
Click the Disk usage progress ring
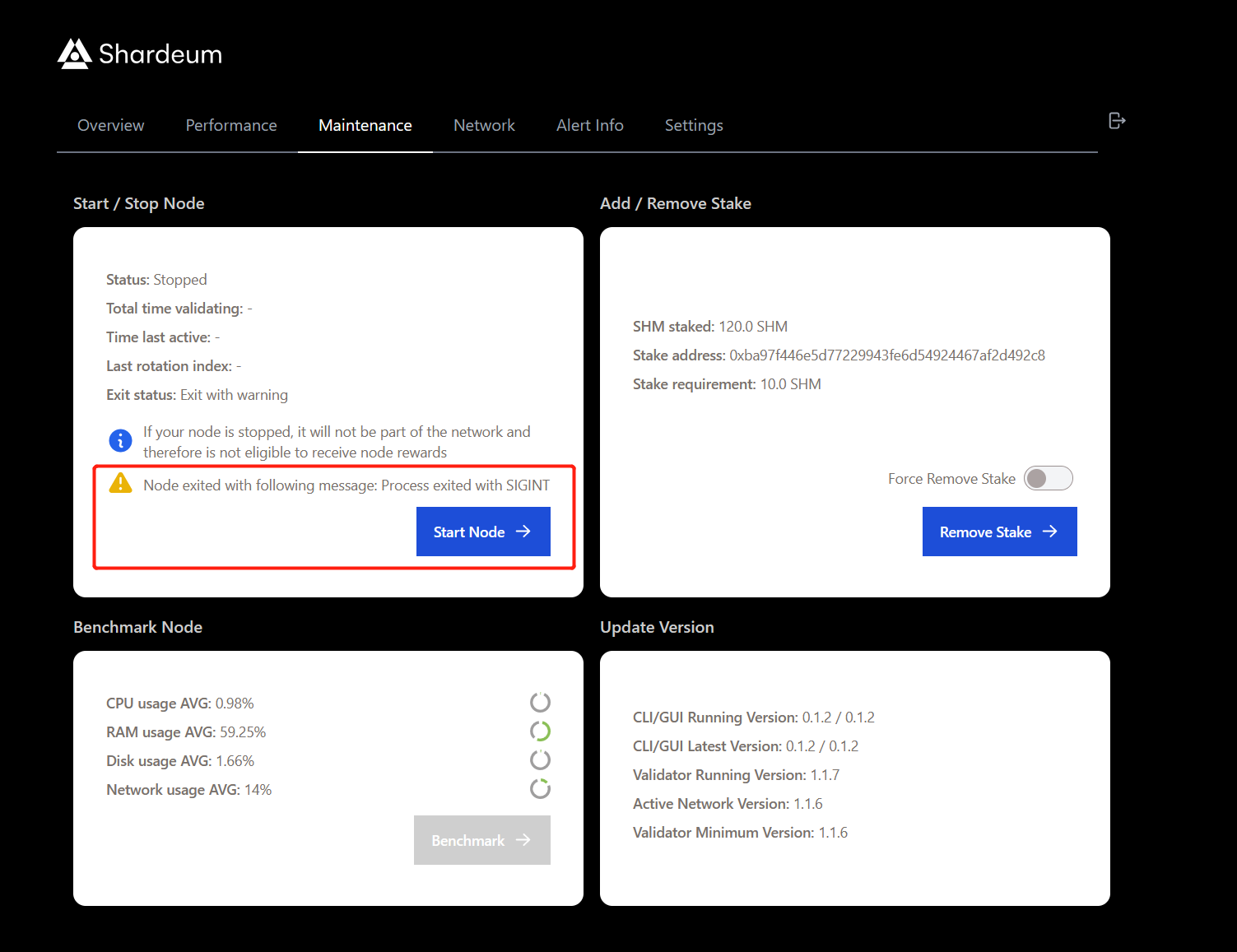[x=540, y=759]
